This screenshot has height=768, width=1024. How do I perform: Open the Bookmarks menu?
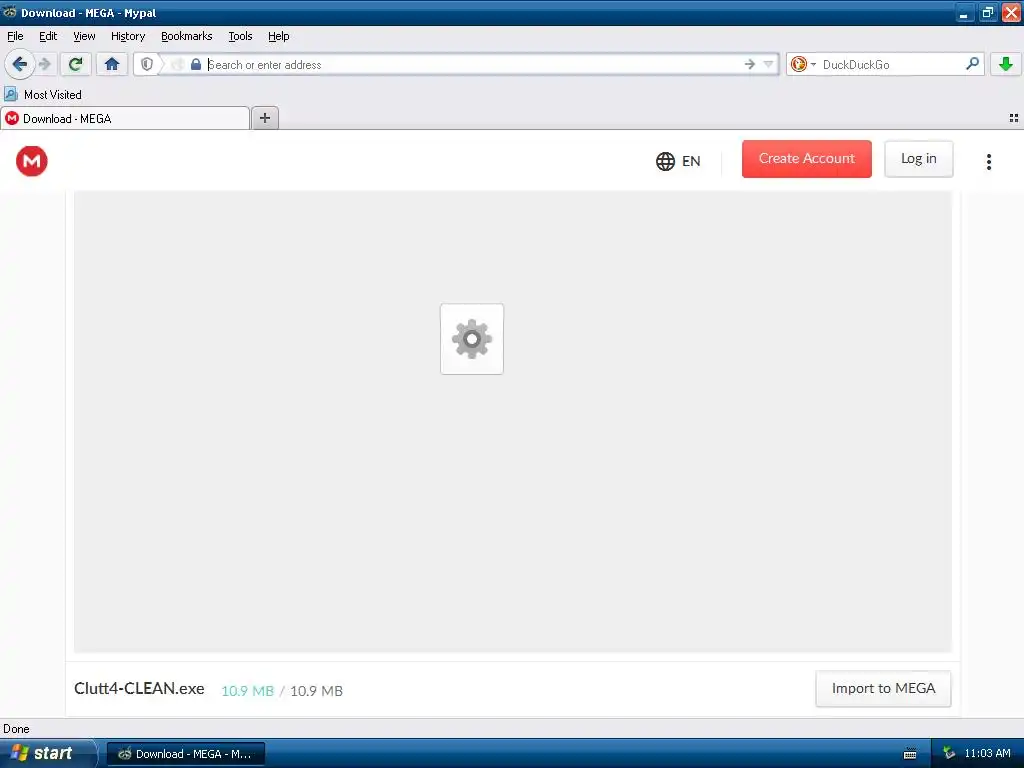click(x=187, y=36)
